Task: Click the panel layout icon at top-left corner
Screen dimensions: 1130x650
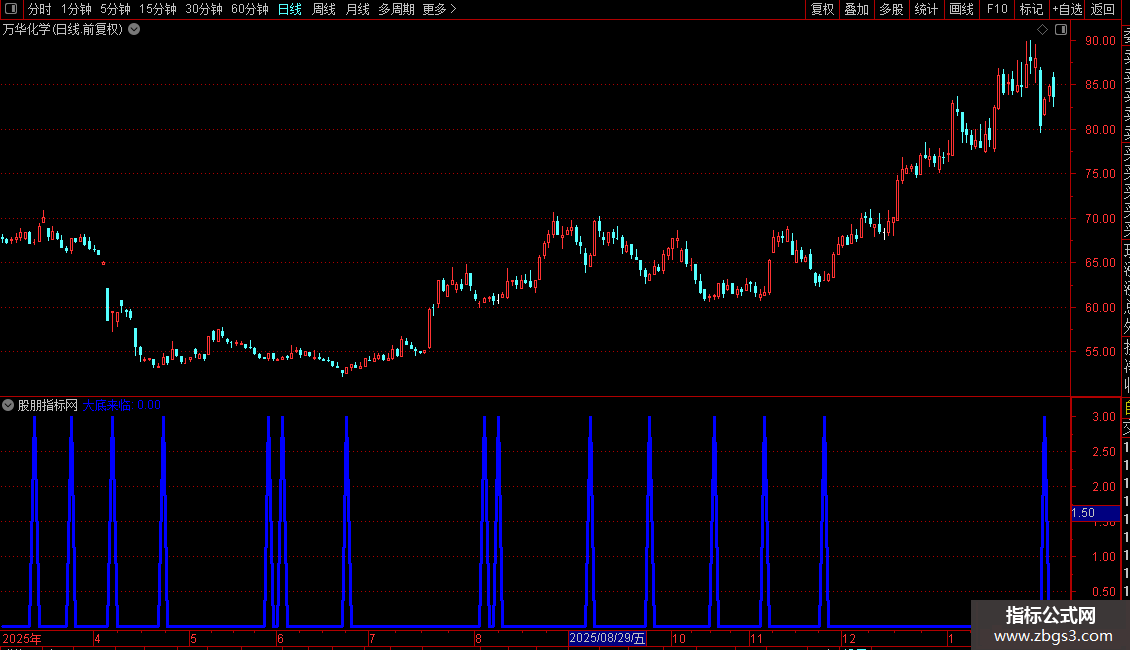Action: (x=11, y=9)
